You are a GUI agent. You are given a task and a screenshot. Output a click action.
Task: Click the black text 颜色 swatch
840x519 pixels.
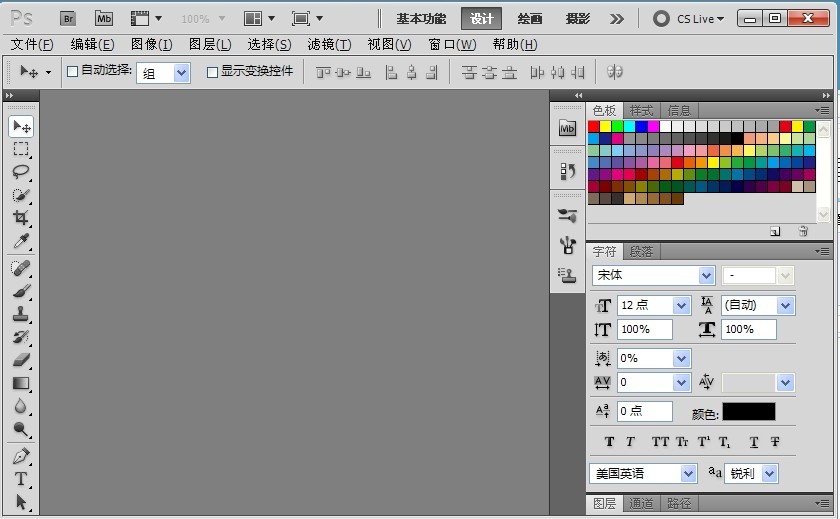(x=748, y=412)
